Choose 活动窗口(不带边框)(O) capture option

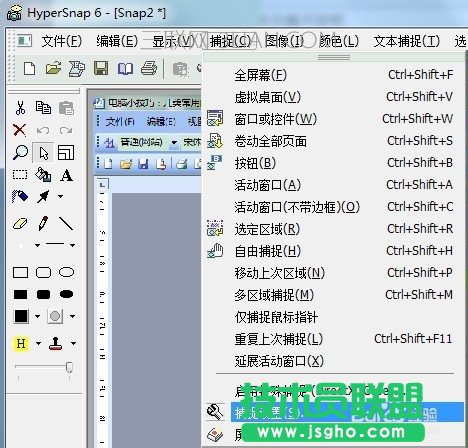pyautogui.click(x=334, y=207)
